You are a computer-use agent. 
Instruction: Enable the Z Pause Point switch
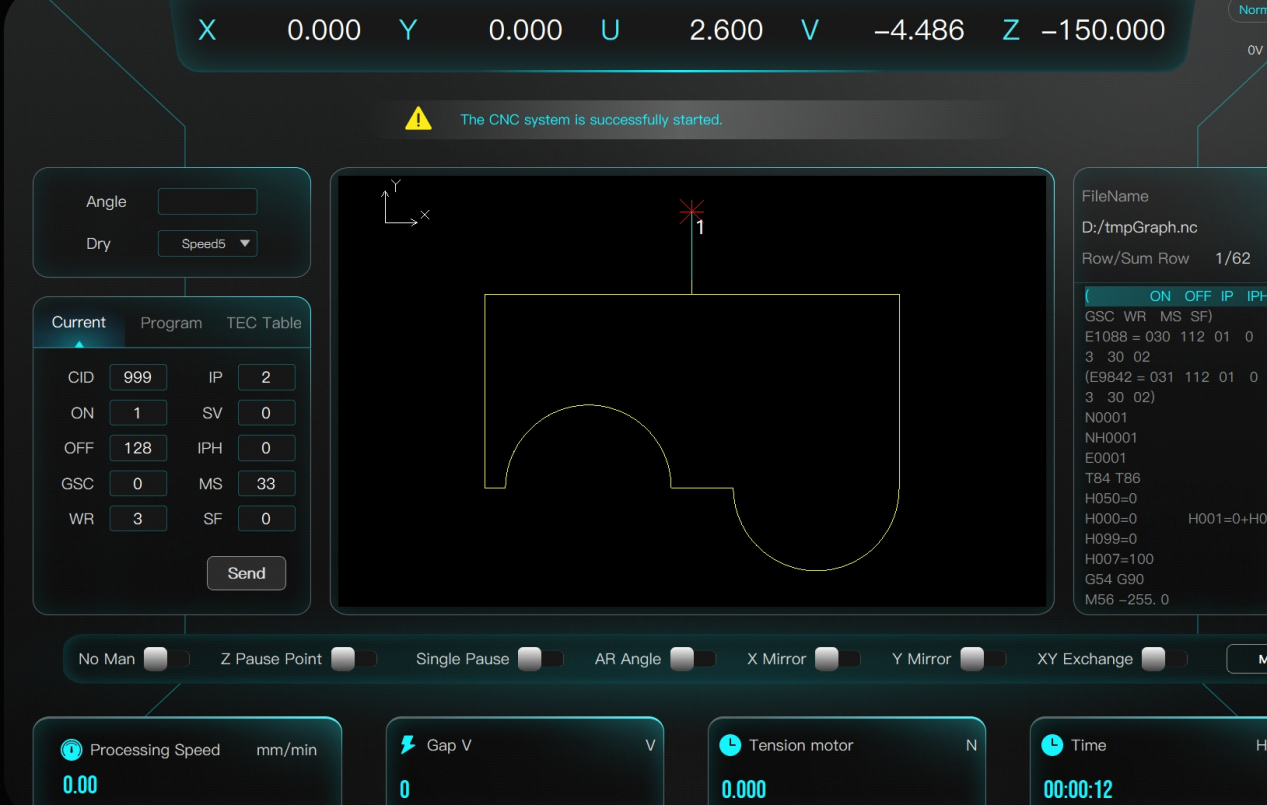[x=354, y=659]
